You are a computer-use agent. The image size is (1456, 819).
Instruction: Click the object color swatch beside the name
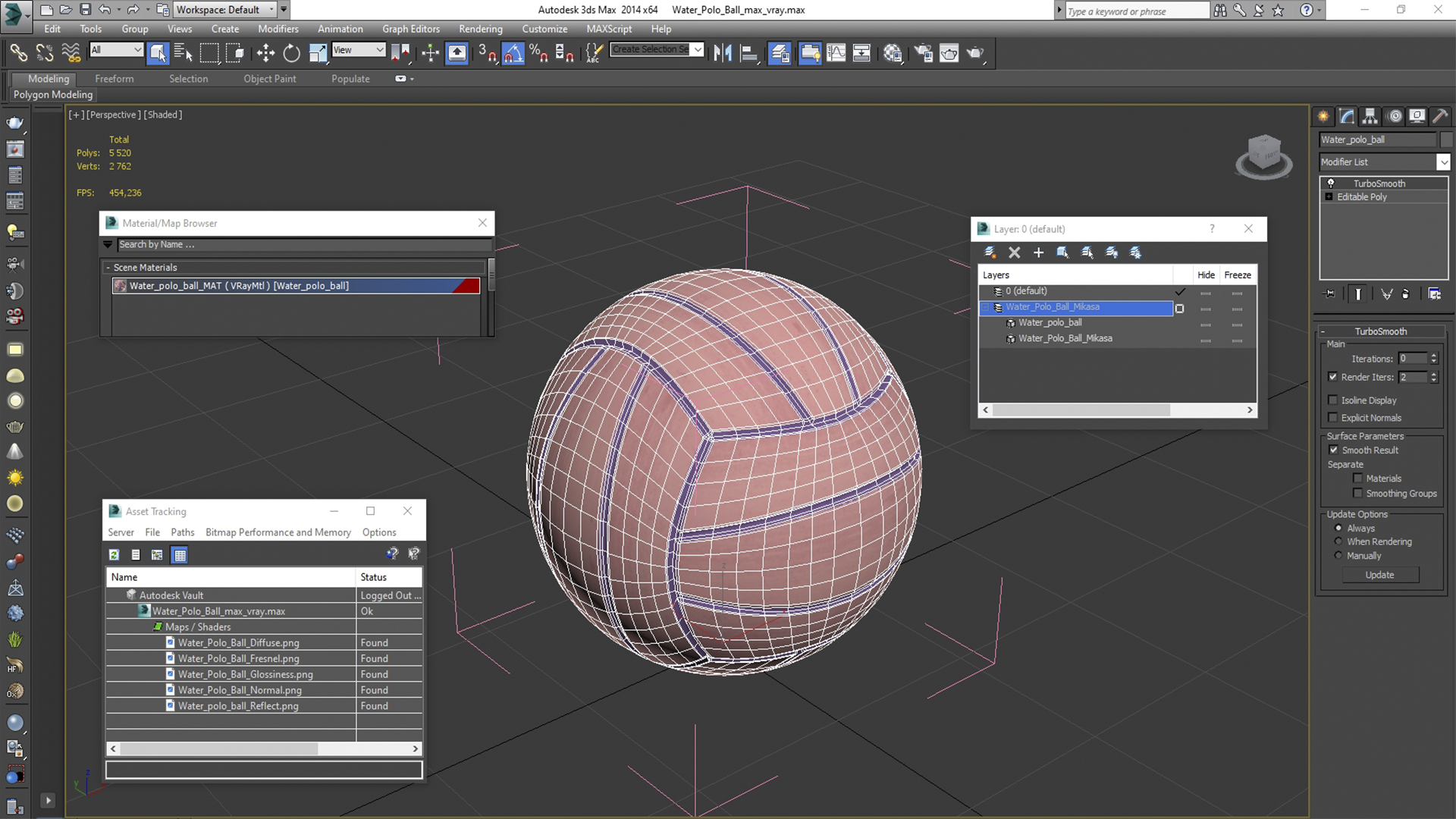click(1445, 140)
